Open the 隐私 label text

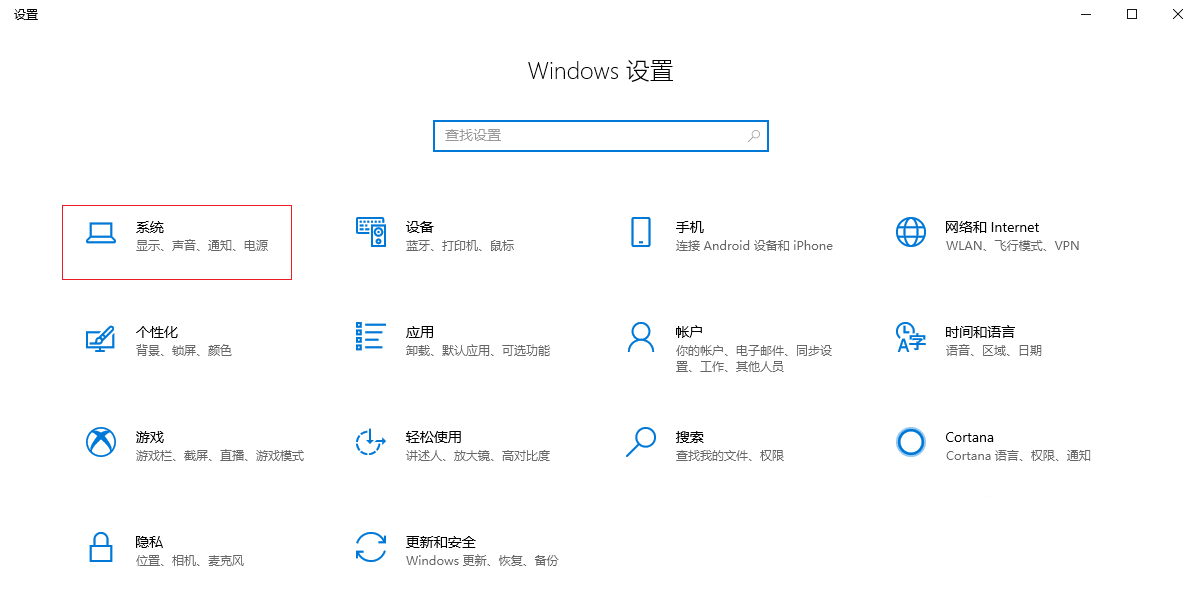[149, 542]
